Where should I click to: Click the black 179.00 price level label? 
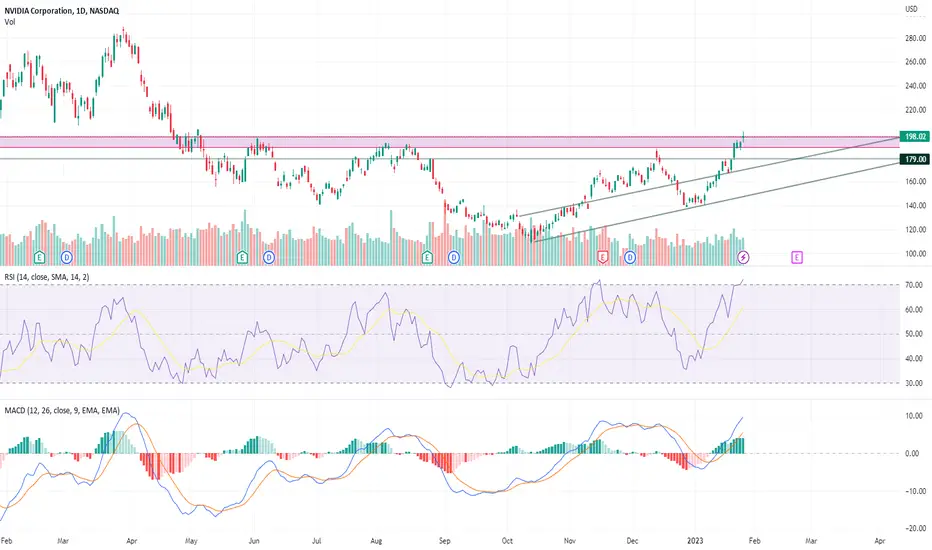click(x=915, y=159)
